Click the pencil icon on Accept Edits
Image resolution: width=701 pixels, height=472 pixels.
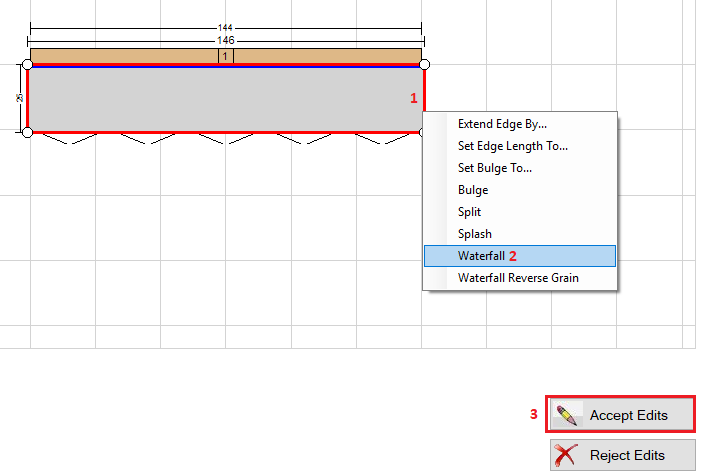click(x=567, y=414)
